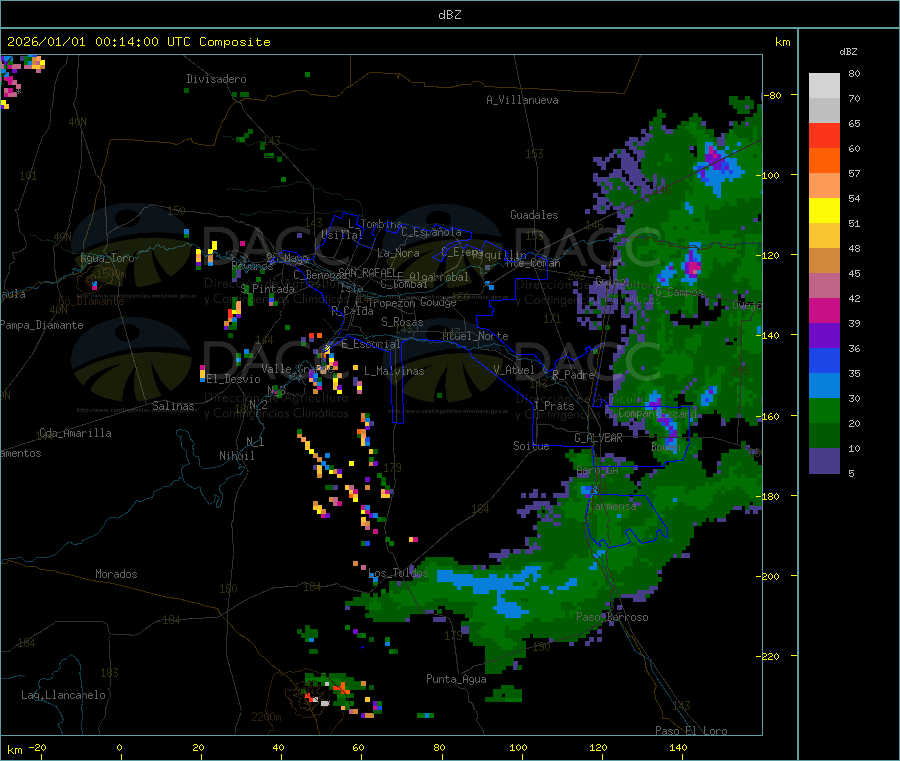Click the 'Carmensa' map label
The height and width of the screenshot is (761, 900).
click(x=613, y=506)
